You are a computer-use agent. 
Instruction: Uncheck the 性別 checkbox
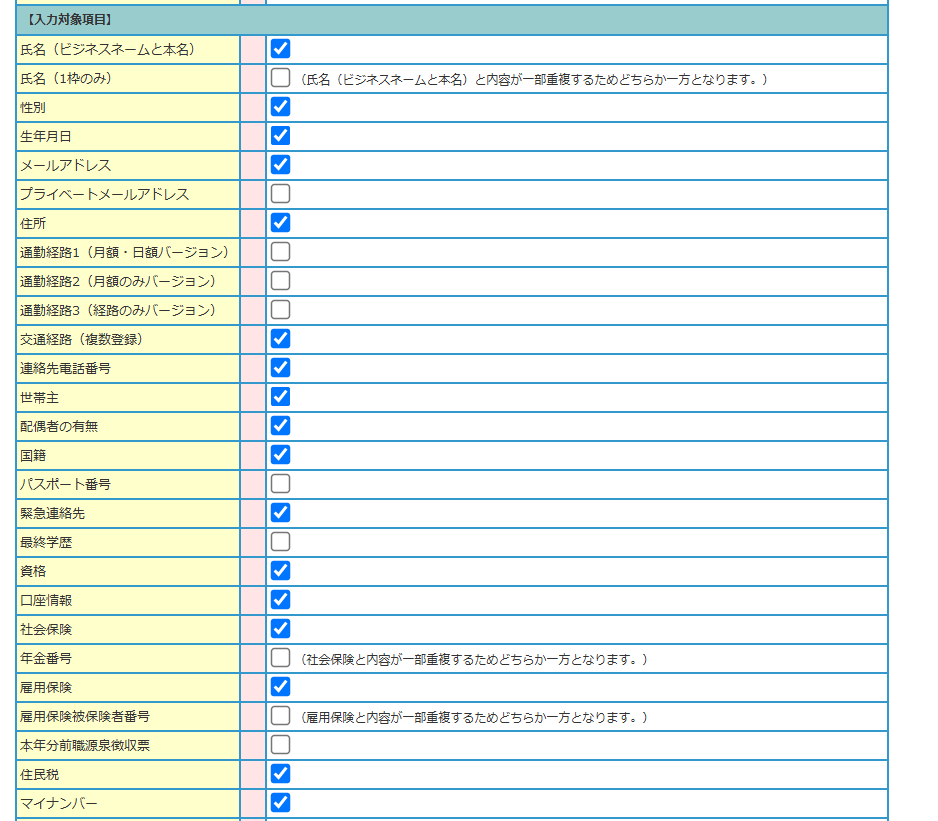(281, 107)
